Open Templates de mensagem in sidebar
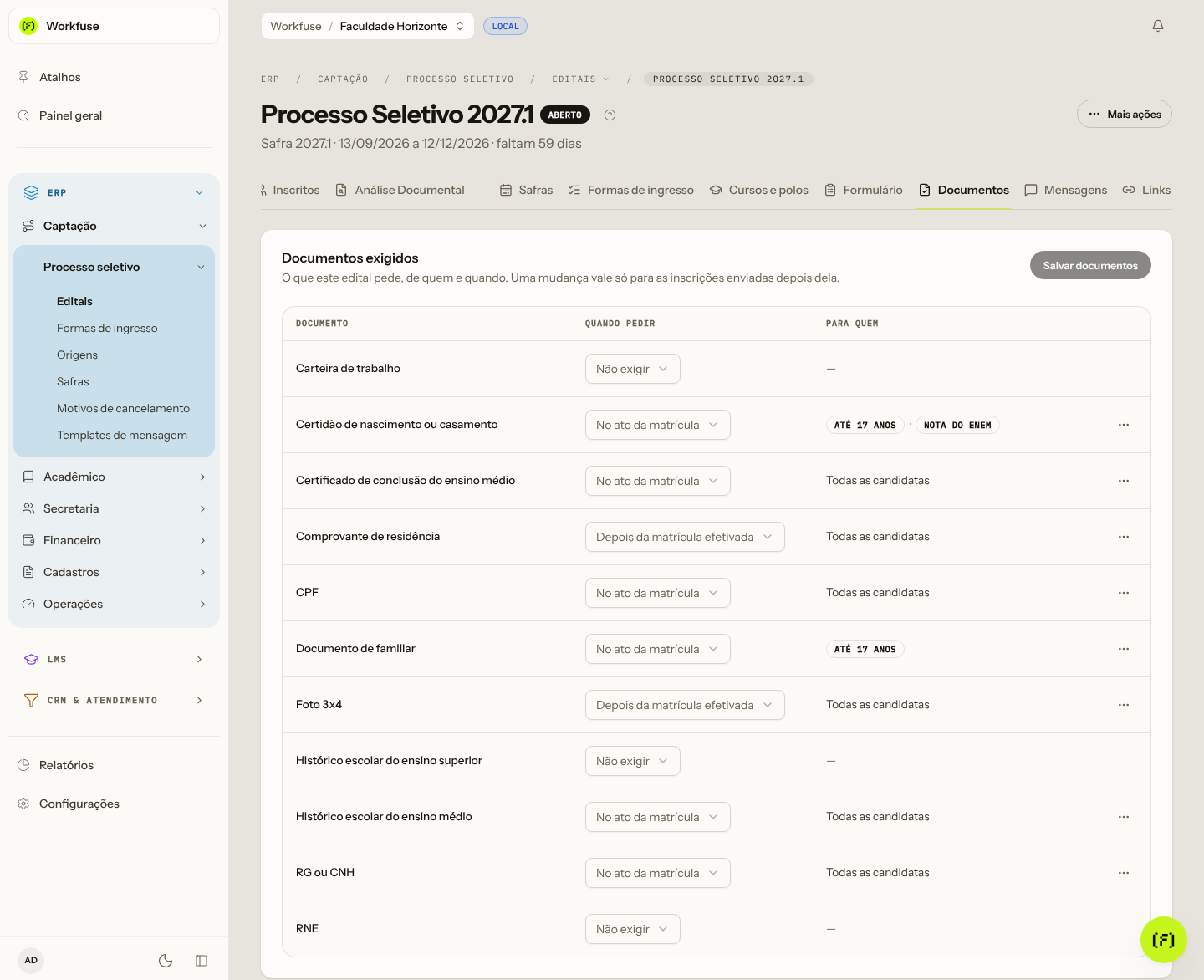This screenshot has height=980, width=1204. pyautogui.click(x=122, y=435)
